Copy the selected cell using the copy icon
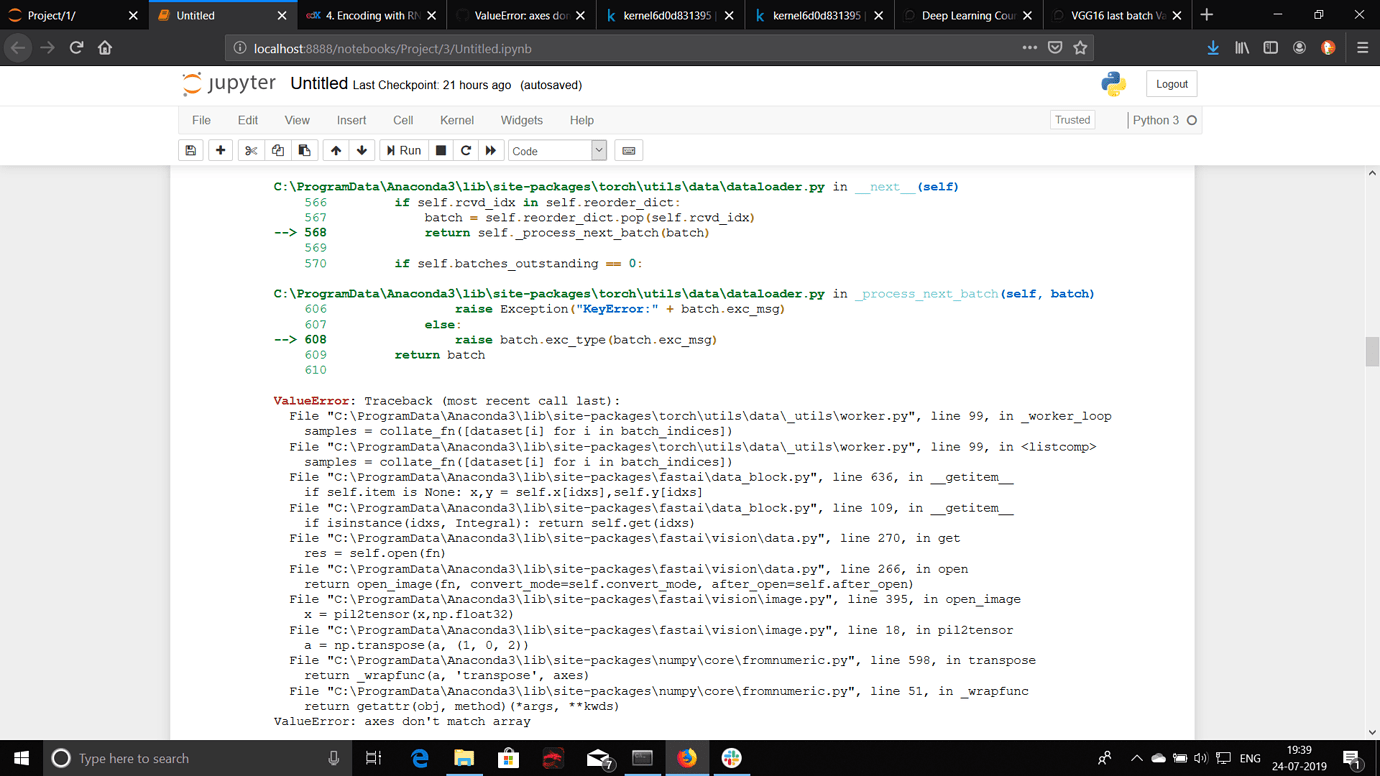Viewport: 1380px width, 776px height. point(277,150)
